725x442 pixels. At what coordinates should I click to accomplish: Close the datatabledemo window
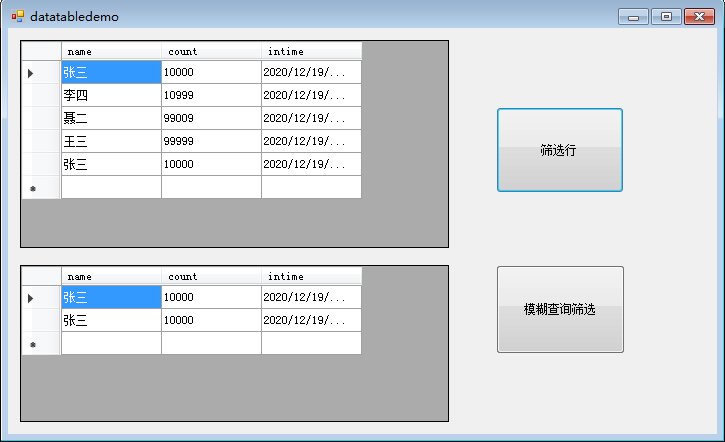tap(699, 17)
